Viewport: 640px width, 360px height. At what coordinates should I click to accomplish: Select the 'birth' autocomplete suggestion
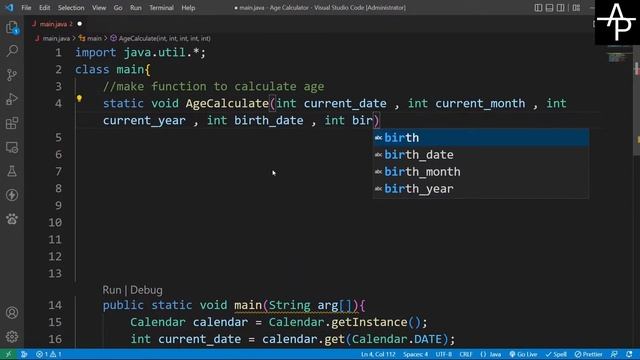click(481, 138)
